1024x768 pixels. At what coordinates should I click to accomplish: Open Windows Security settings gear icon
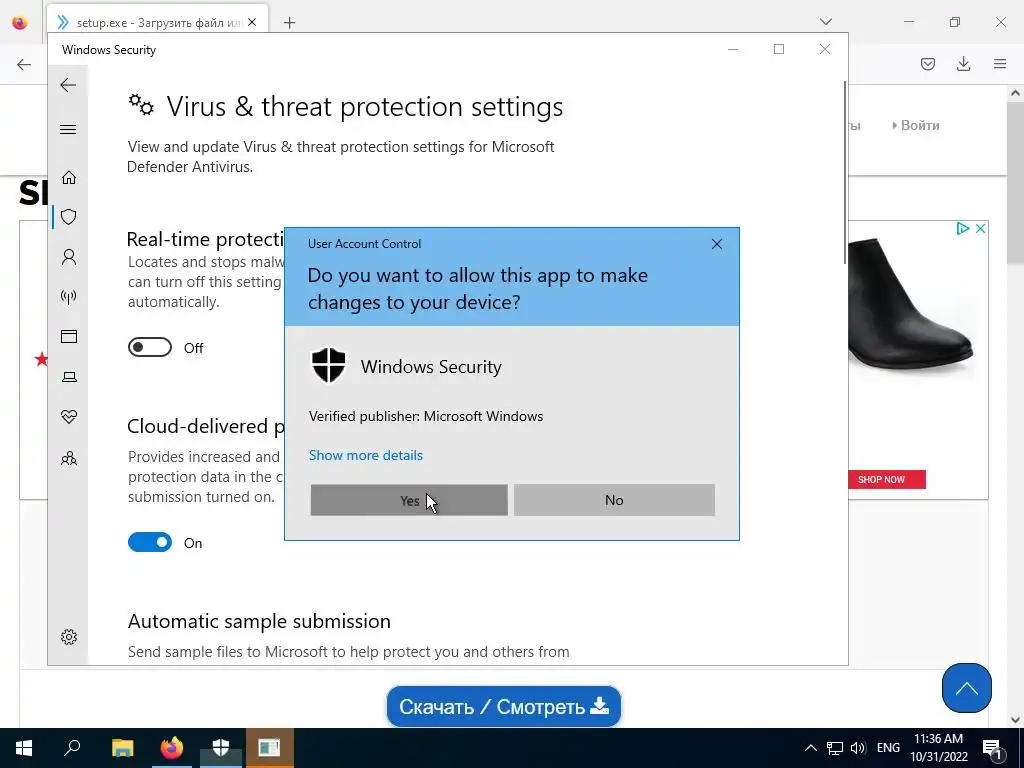click(x=69, y=637)
